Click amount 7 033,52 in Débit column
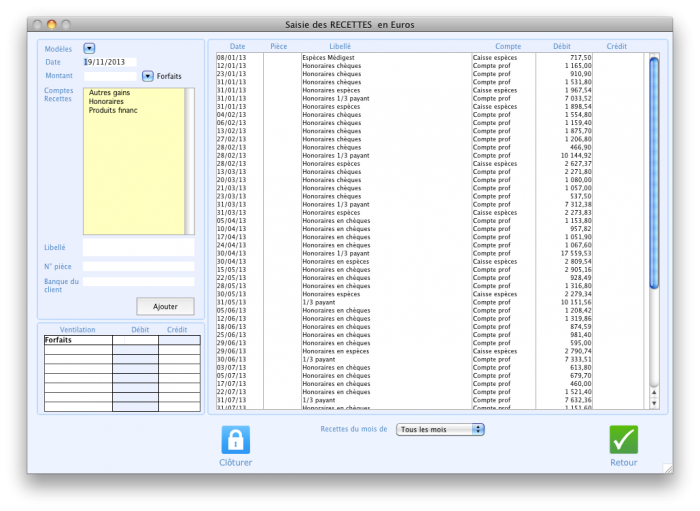 tap(578, 98)
